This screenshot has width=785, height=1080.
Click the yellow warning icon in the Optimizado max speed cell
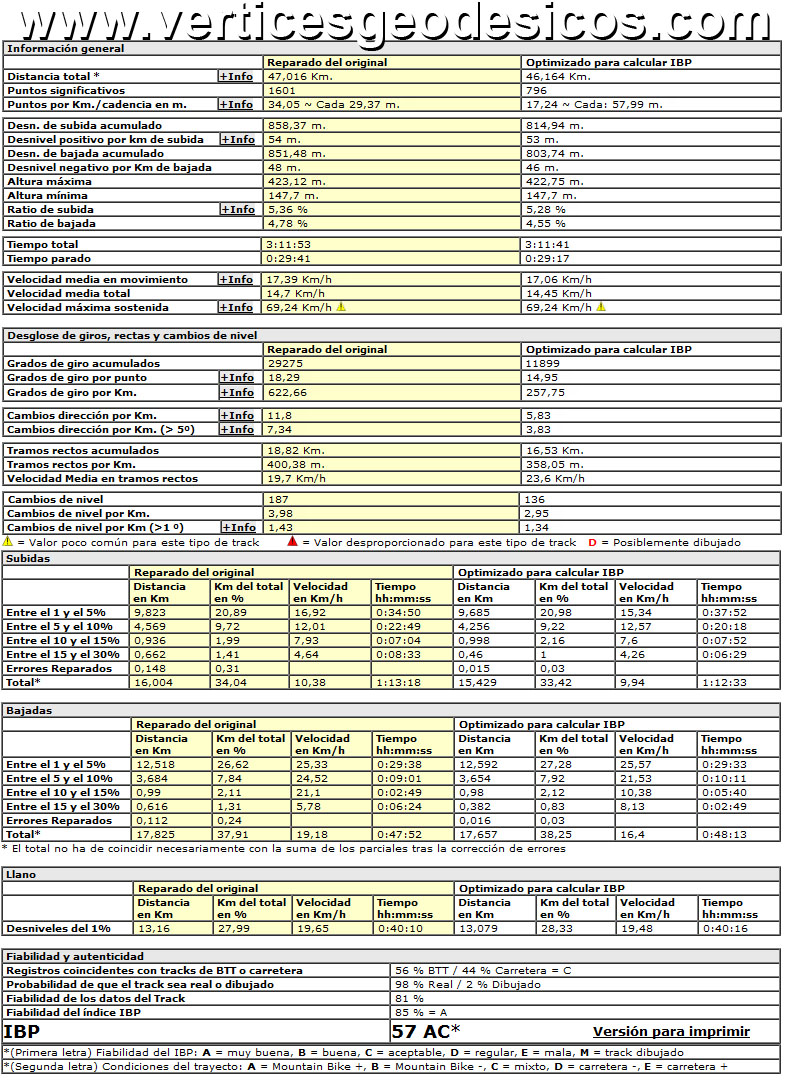[601, 308]
